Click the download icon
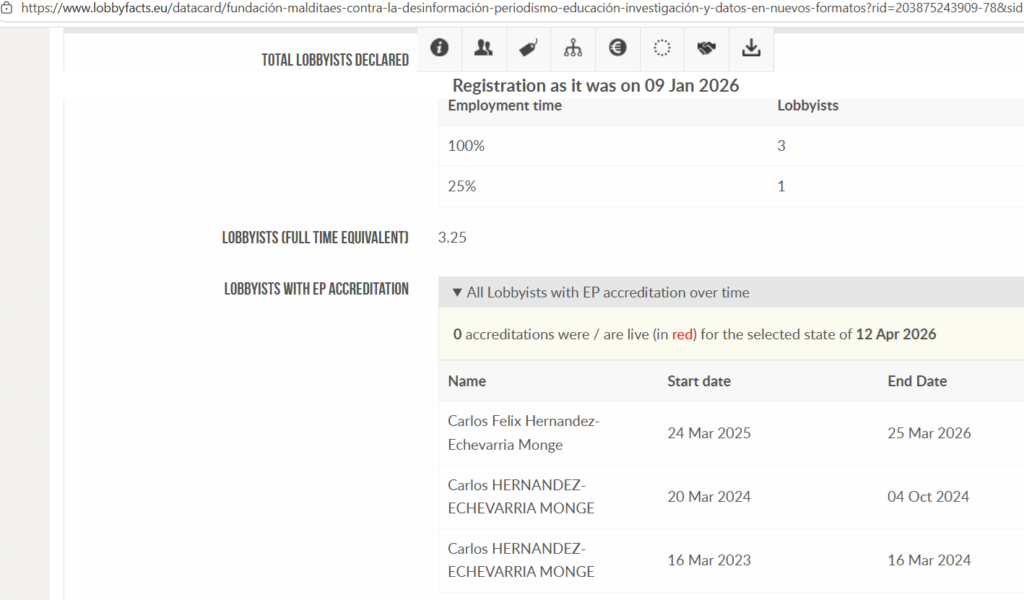 750,48
